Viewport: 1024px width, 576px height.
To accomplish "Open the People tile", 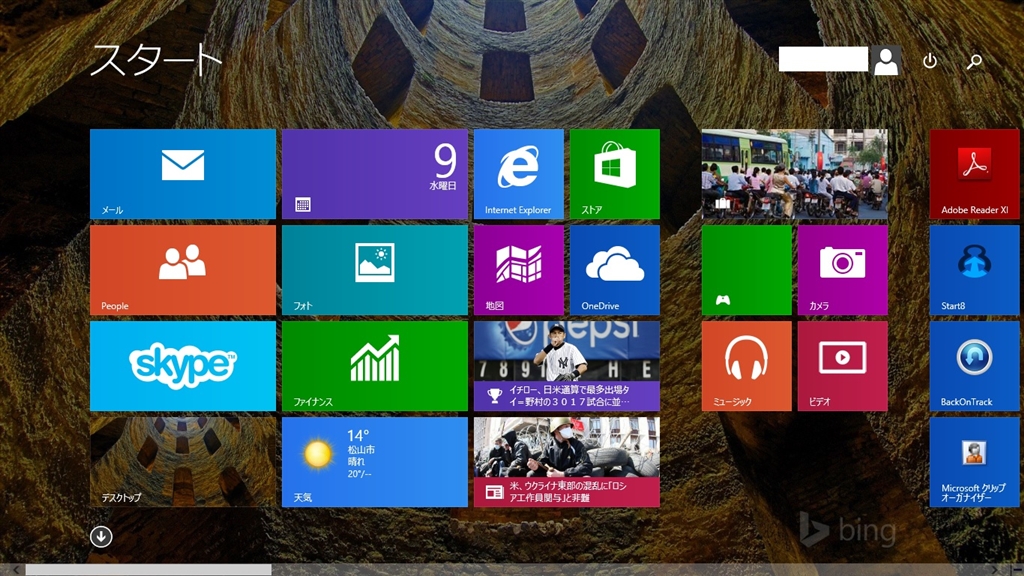I will click(183, 270).
